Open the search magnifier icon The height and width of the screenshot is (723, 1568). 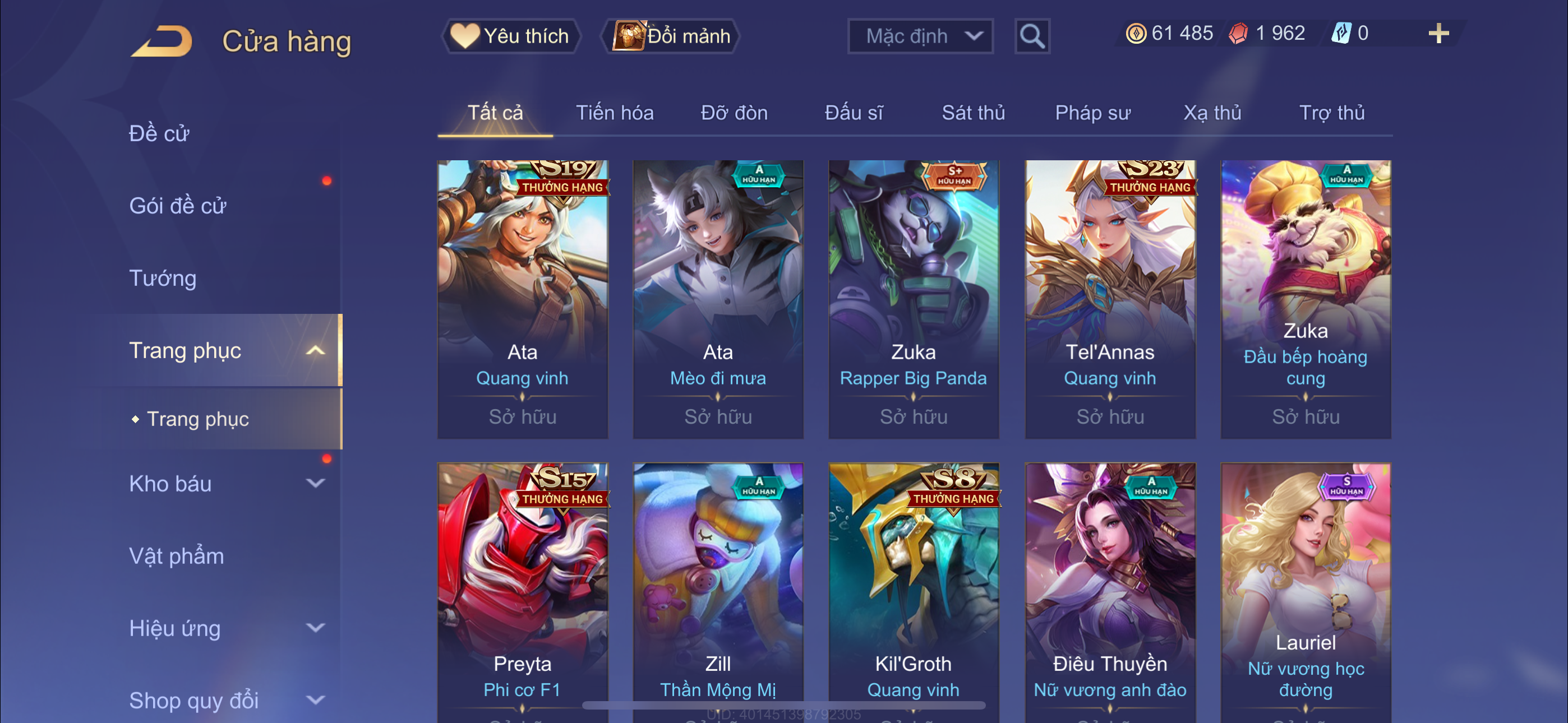pyautogui.click(x=1032, y=36)
